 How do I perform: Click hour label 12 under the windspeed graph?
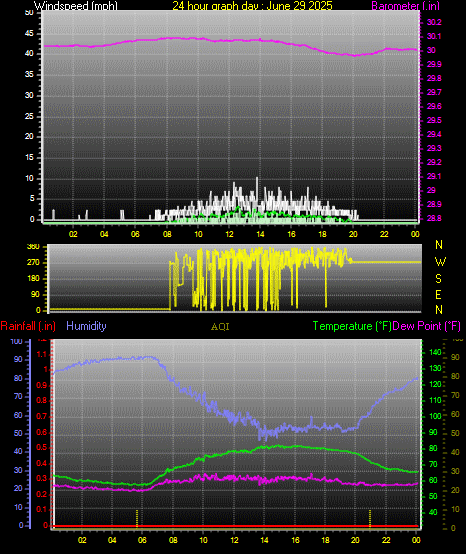pyautogui.click(x=229, y=234)
